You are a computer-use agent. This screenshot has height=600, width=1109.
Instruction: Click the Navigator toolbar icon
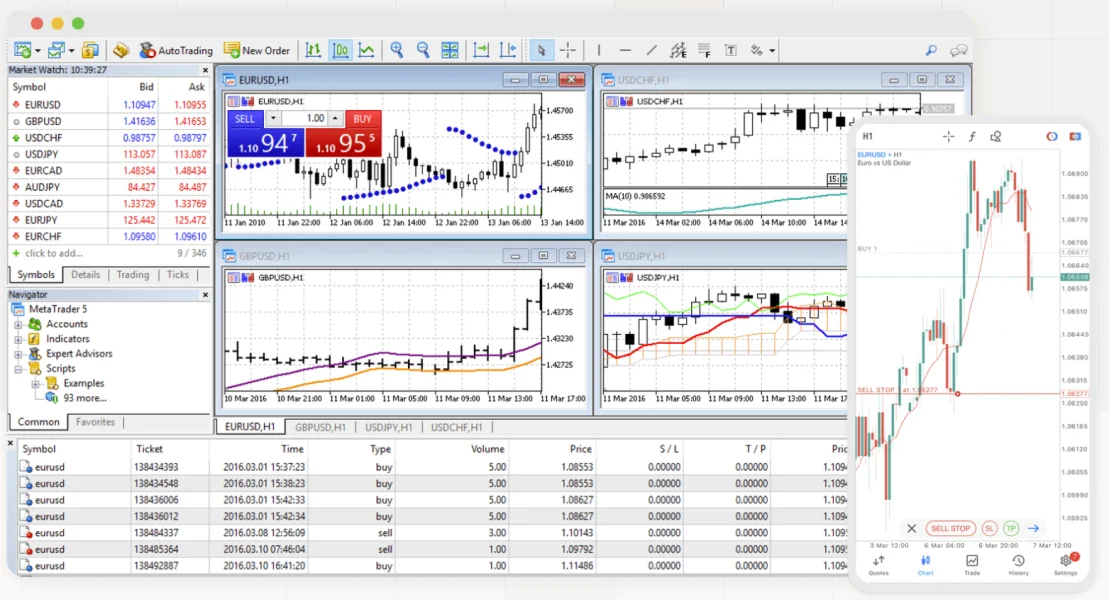click(121, 50)
